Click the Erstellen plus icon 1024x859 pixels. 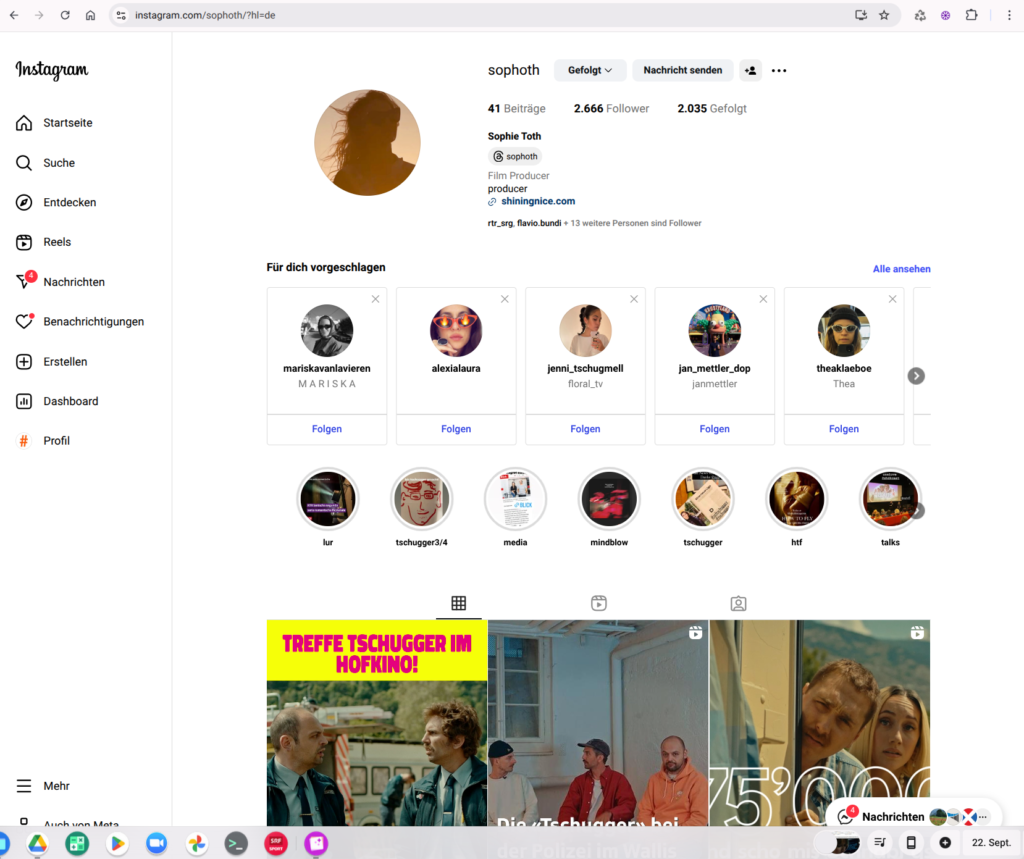point(24,362)
